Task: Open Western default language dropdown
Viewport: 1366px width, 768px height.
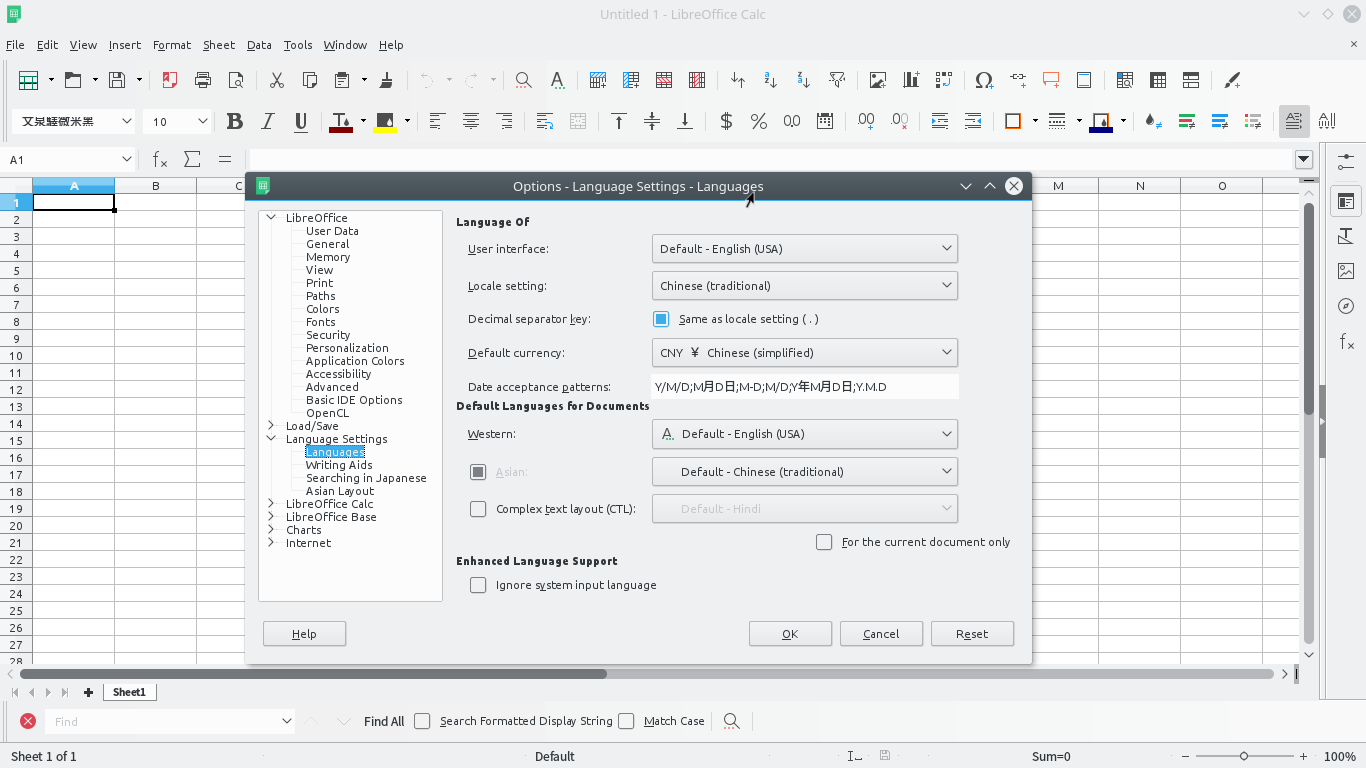Action: click(804, 434)
